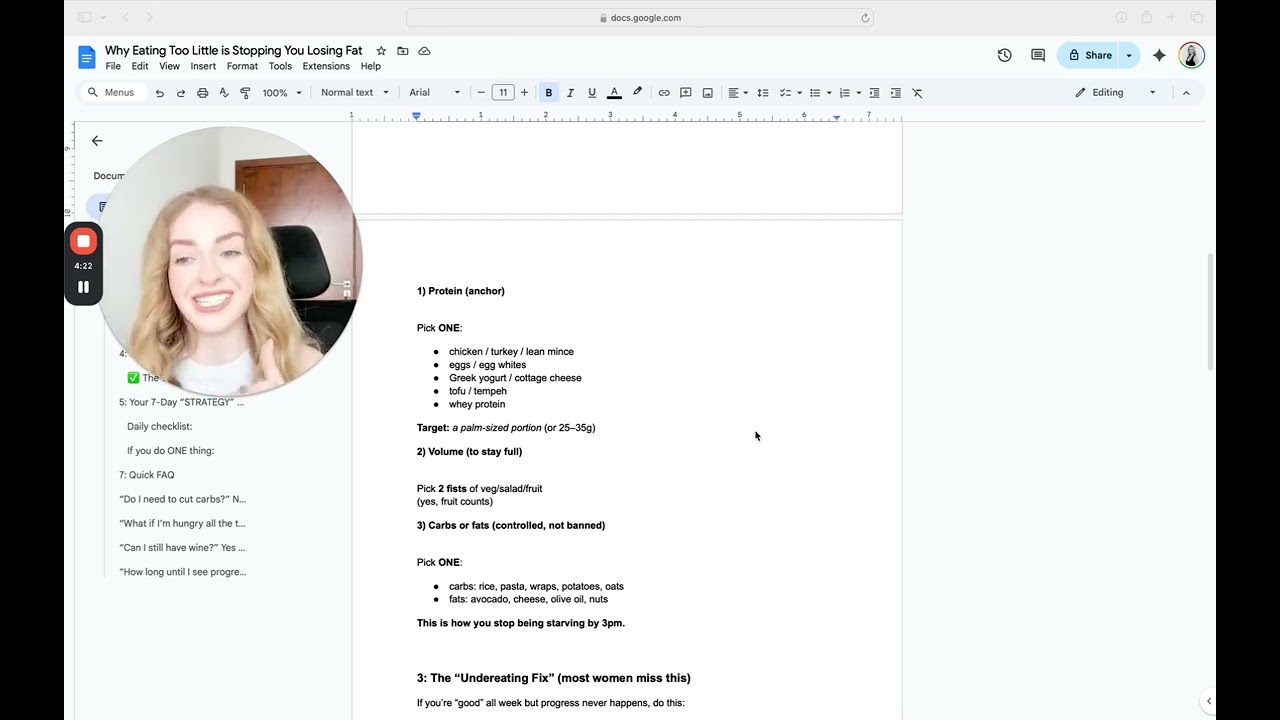Screen dimensions: 1280x720
Task: Collapse the toolbar with chevron
Action: pyautogui.click(x=1186, y=93)
